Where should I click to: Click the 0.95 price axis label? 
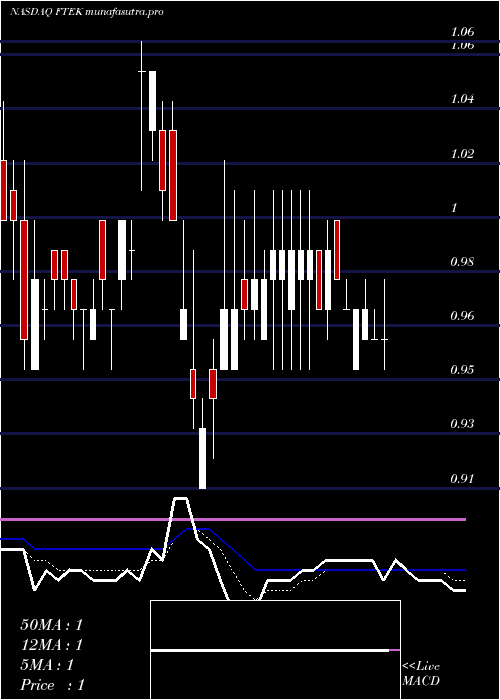coord(462,370)
